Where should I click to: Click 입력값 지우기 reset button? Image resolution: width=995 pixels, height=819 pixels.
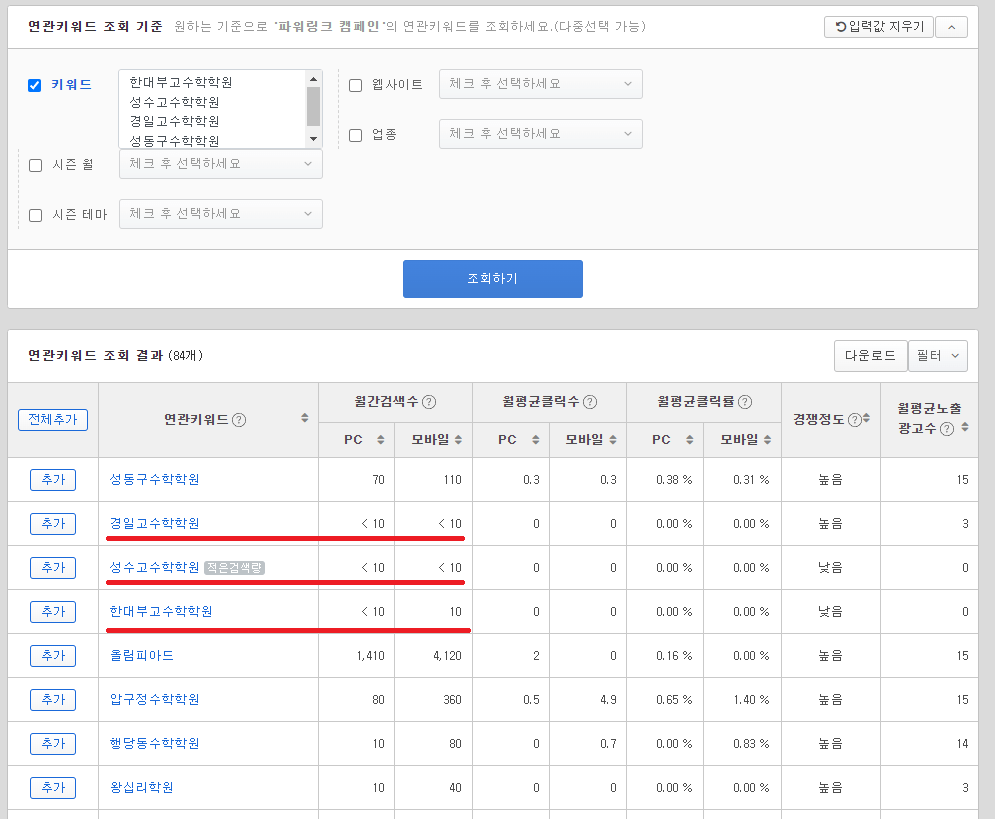click(x=879, y=27)
